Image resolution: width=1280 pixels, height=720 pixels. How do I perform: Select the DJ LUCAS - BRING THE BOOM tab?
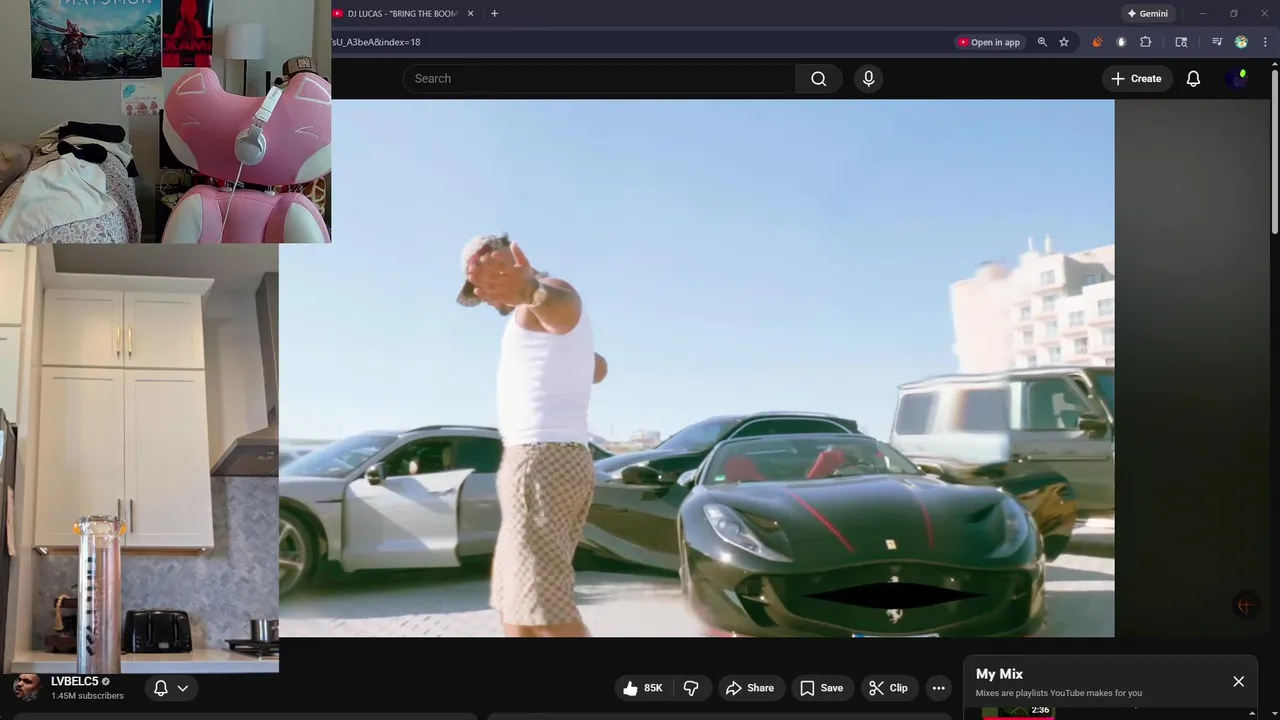click(x=402, y=14)
